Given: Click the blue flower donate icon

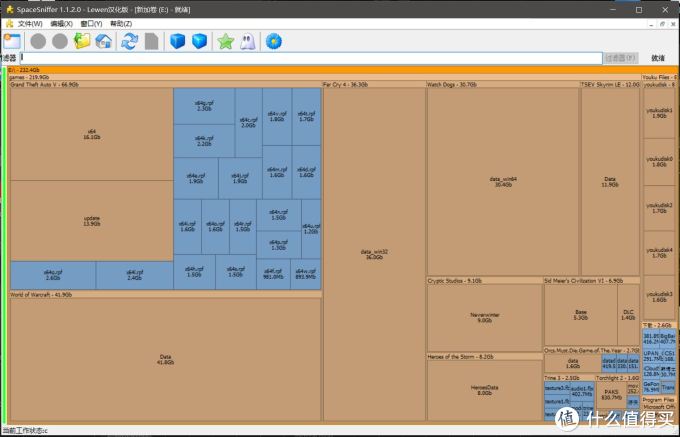Looking at the screenshot, I should tap(274, 41).
